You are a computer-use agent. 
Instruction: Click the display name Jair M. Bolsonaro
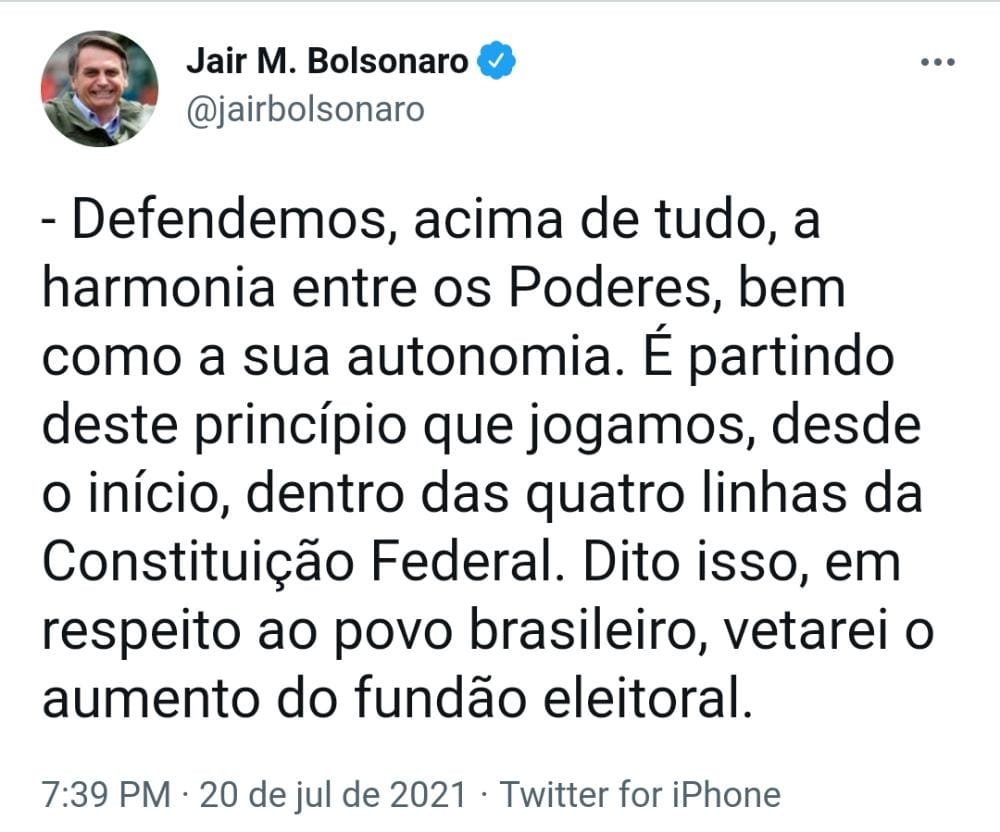[x=327, y=61]
